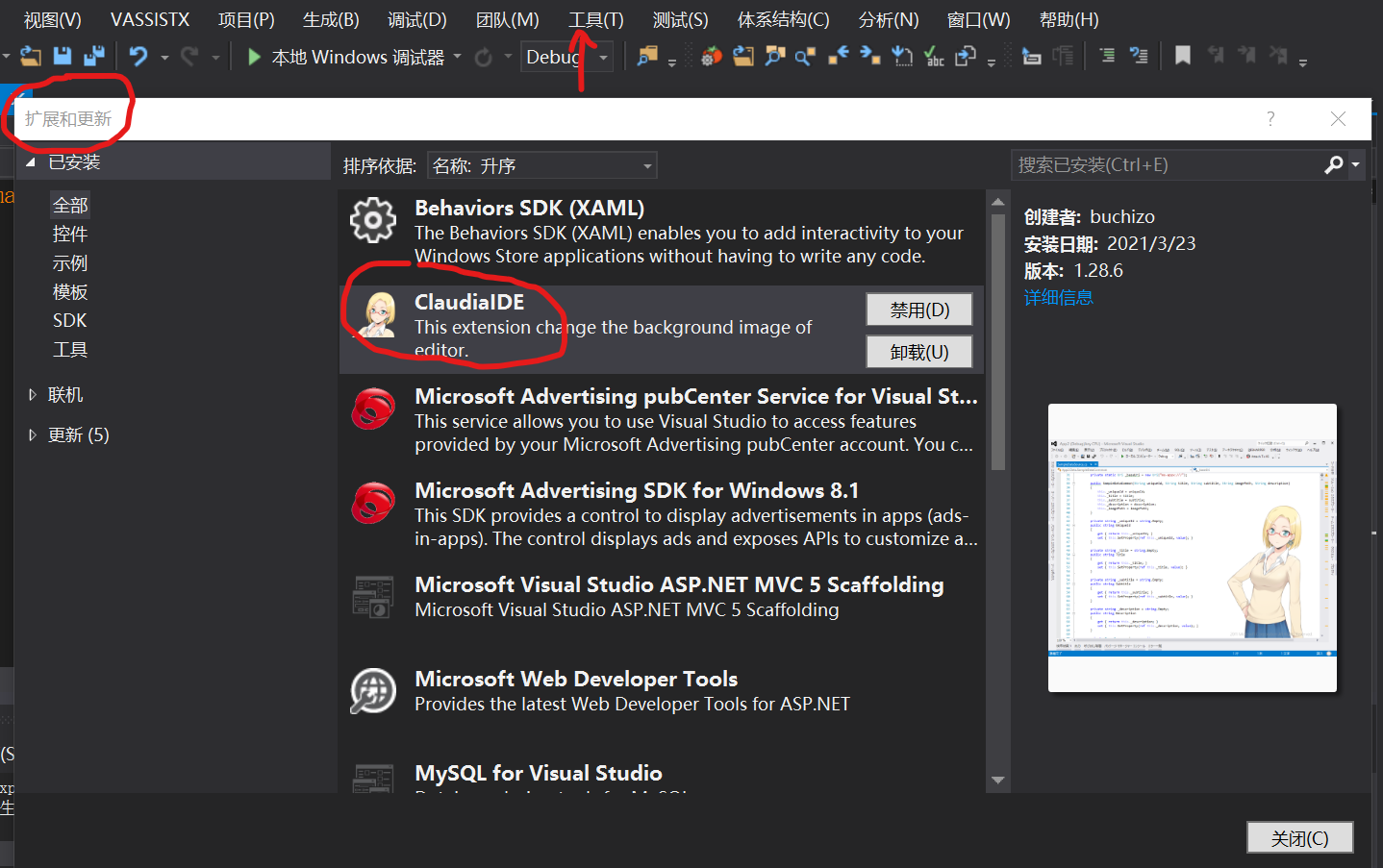Click the Save floppy disk icon

coord(63,57)
